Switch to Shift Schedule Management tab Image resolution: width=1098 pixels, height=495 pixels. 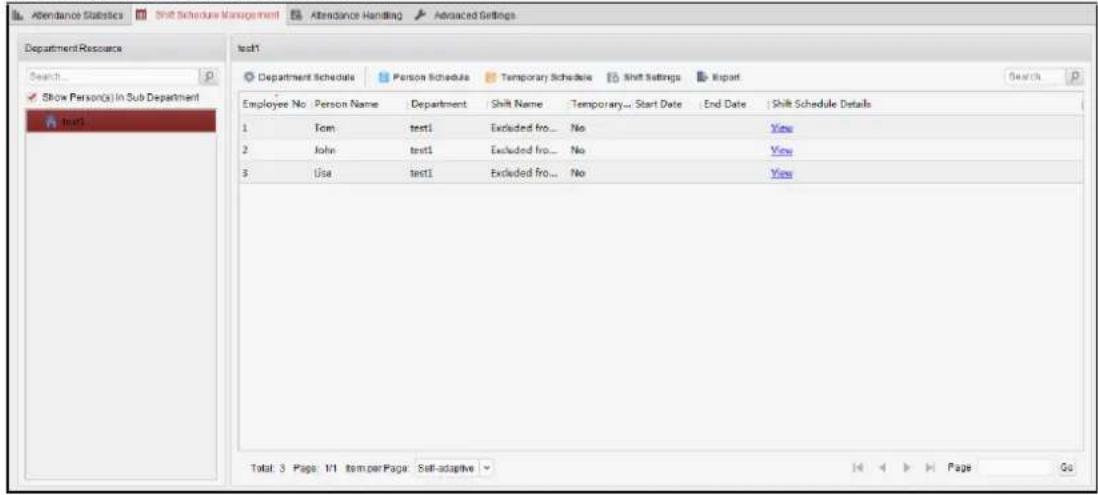click(209, 15)
